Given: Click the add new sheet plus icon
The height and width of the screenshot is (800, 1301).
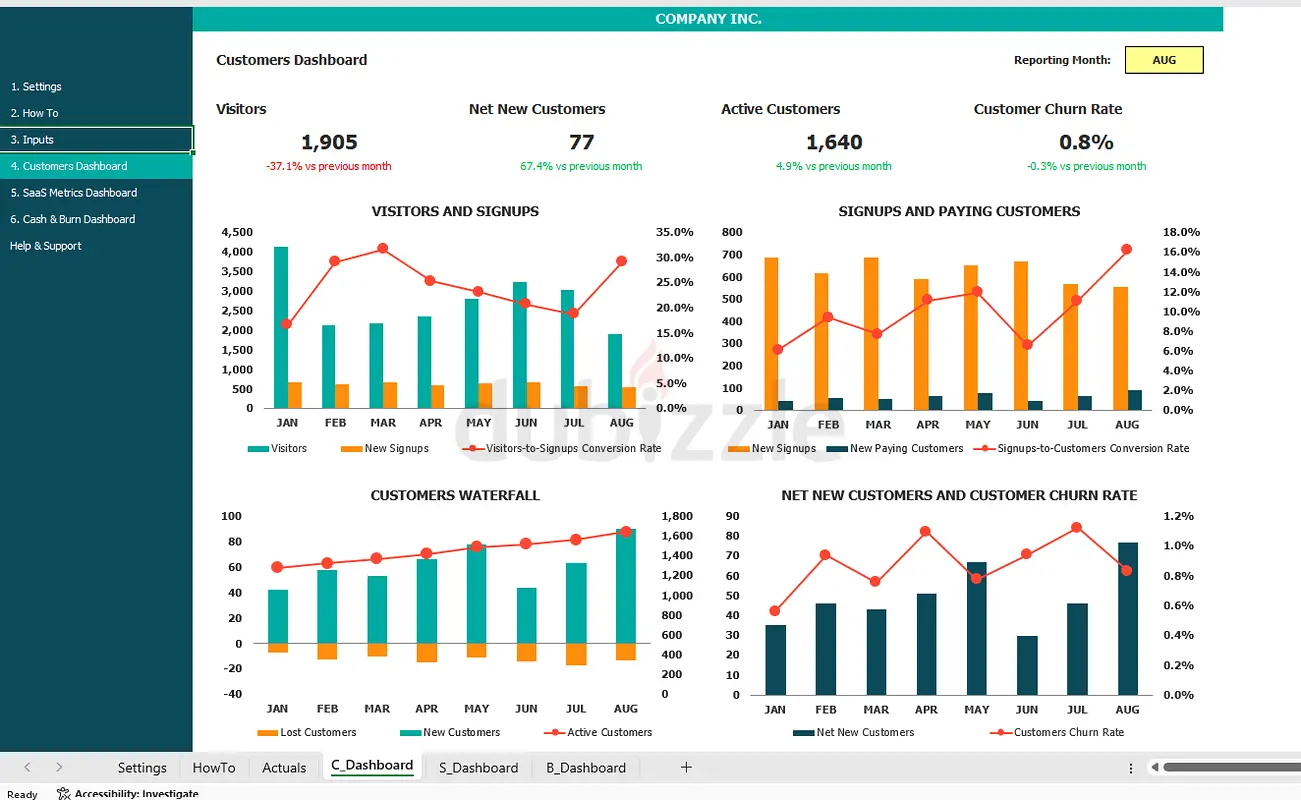Looking at the screenshot, I should click(686, 767).
